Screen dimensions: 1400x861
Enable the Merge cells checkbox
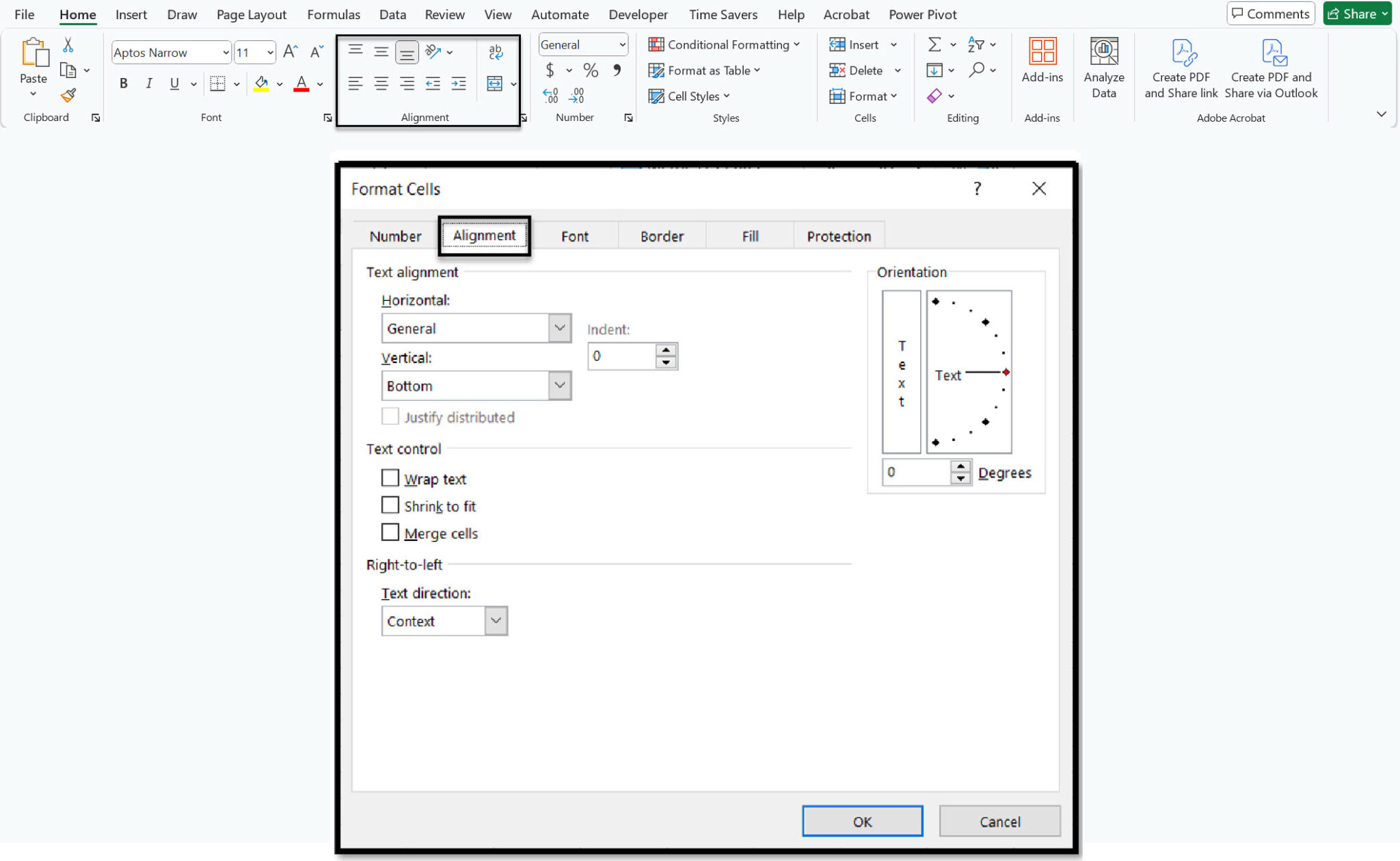tap(390, 532)
